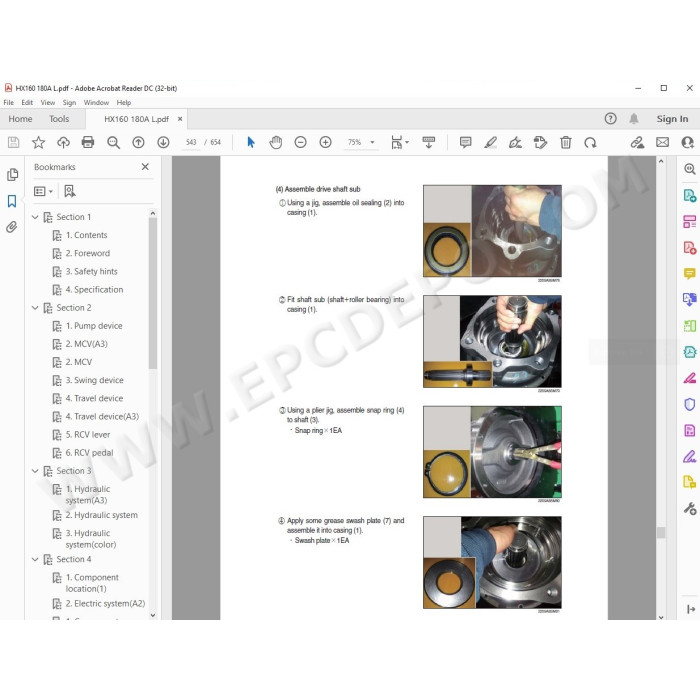
Task: Click the oil sealing assembly photo
Action: [x=492, y=231]
